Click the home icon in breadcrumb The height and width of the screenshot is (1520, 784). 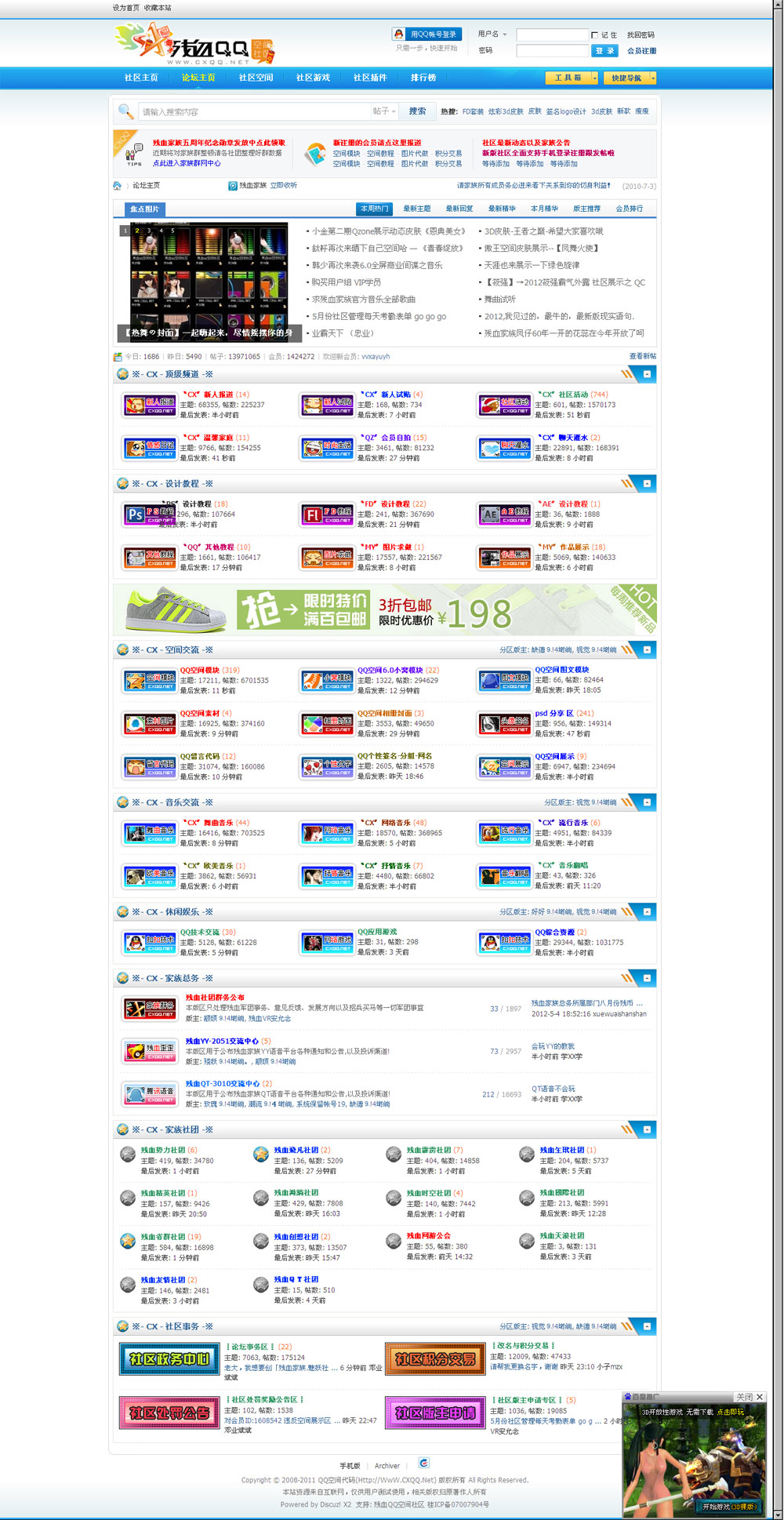[x=117, y=186]
